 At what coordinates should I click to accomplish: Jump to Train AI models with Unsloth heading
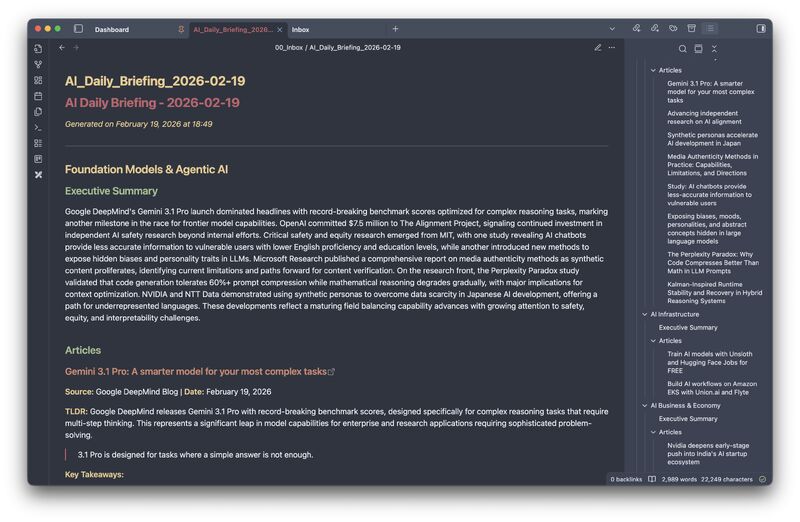click(710, 362)
